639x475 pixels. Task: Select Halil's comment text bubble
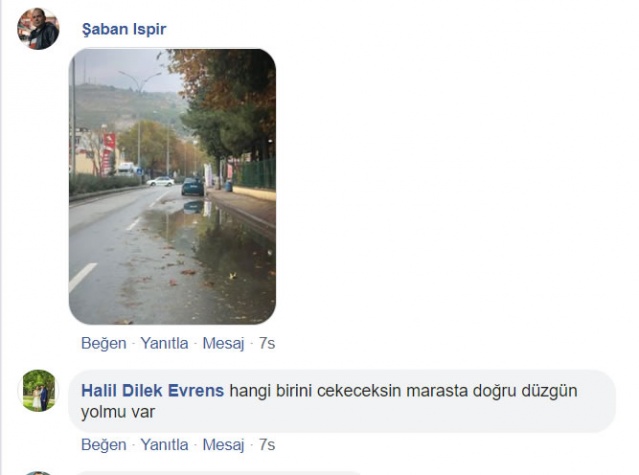pos(342,401)
